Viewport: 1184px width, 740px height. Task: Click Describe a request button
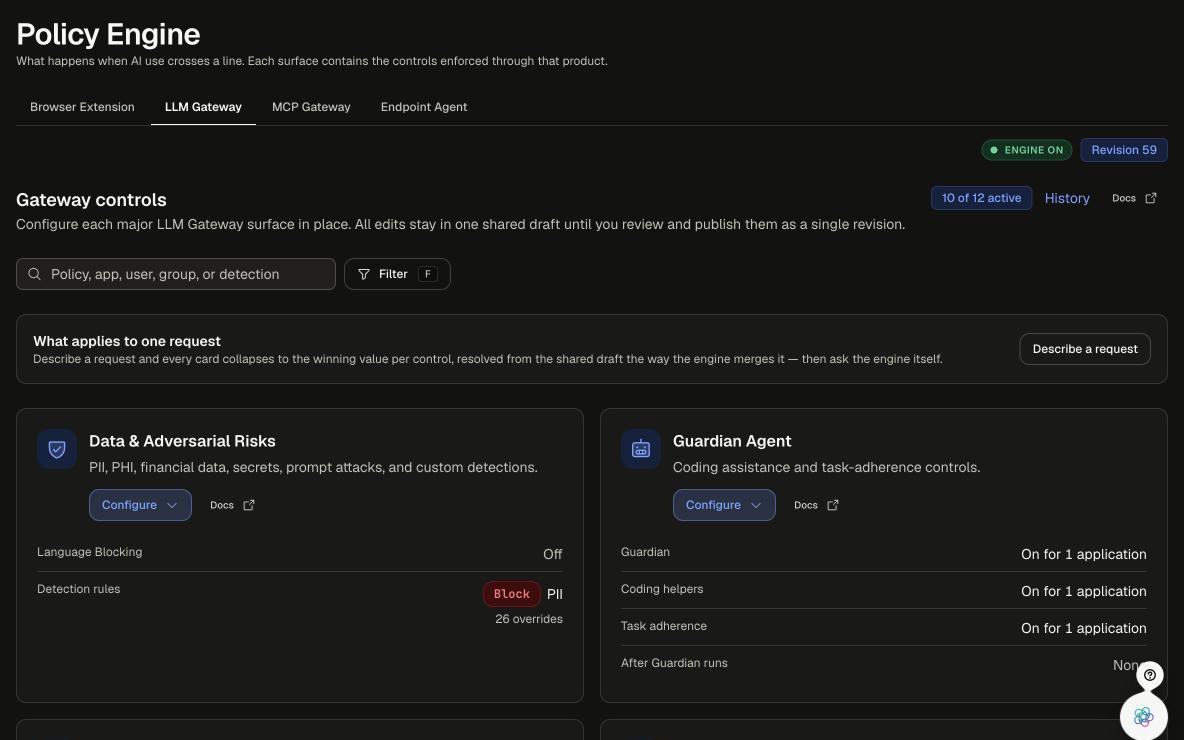pos(1085,349)
